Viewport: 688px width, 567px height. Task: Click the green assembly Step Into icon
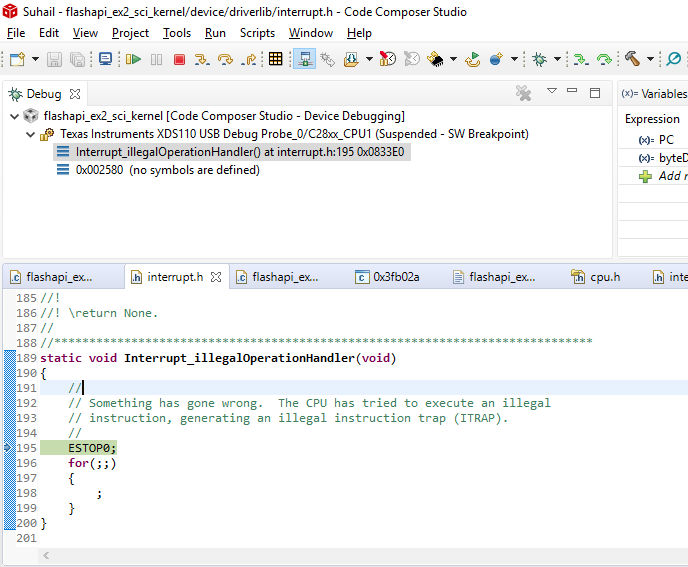tap(581, 59)
